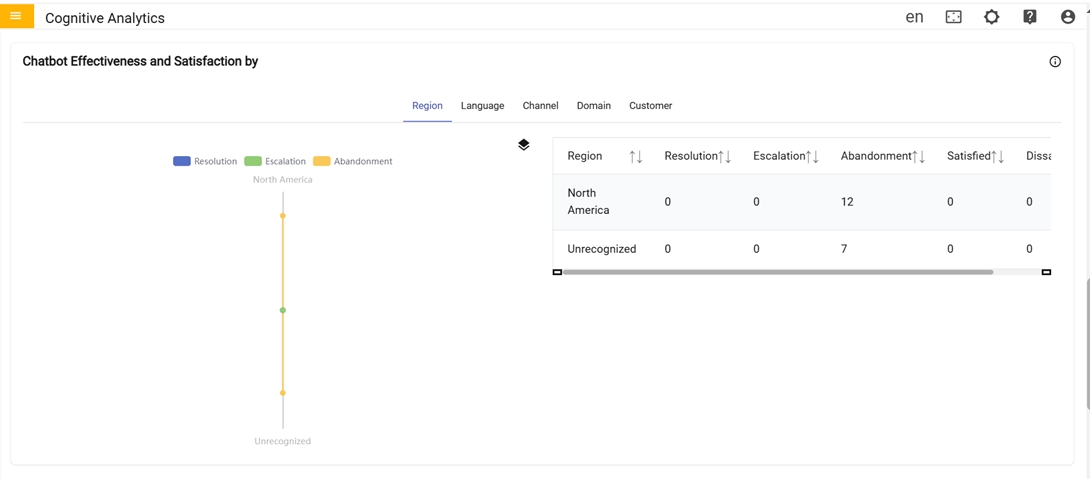Viewport: 1090px width, 479px height.
Task: Click the table's horizontal scrollbar
Action: (x=778, y=272)
